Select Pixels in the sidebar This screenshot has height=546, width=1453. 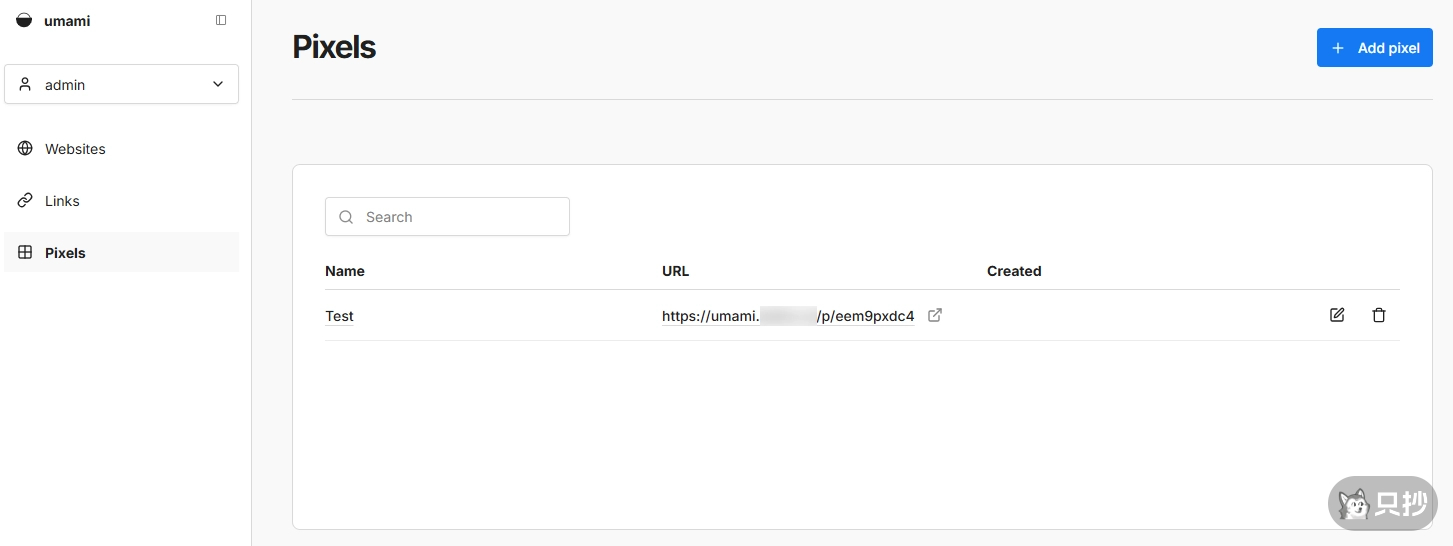click(x=65, y=253)
